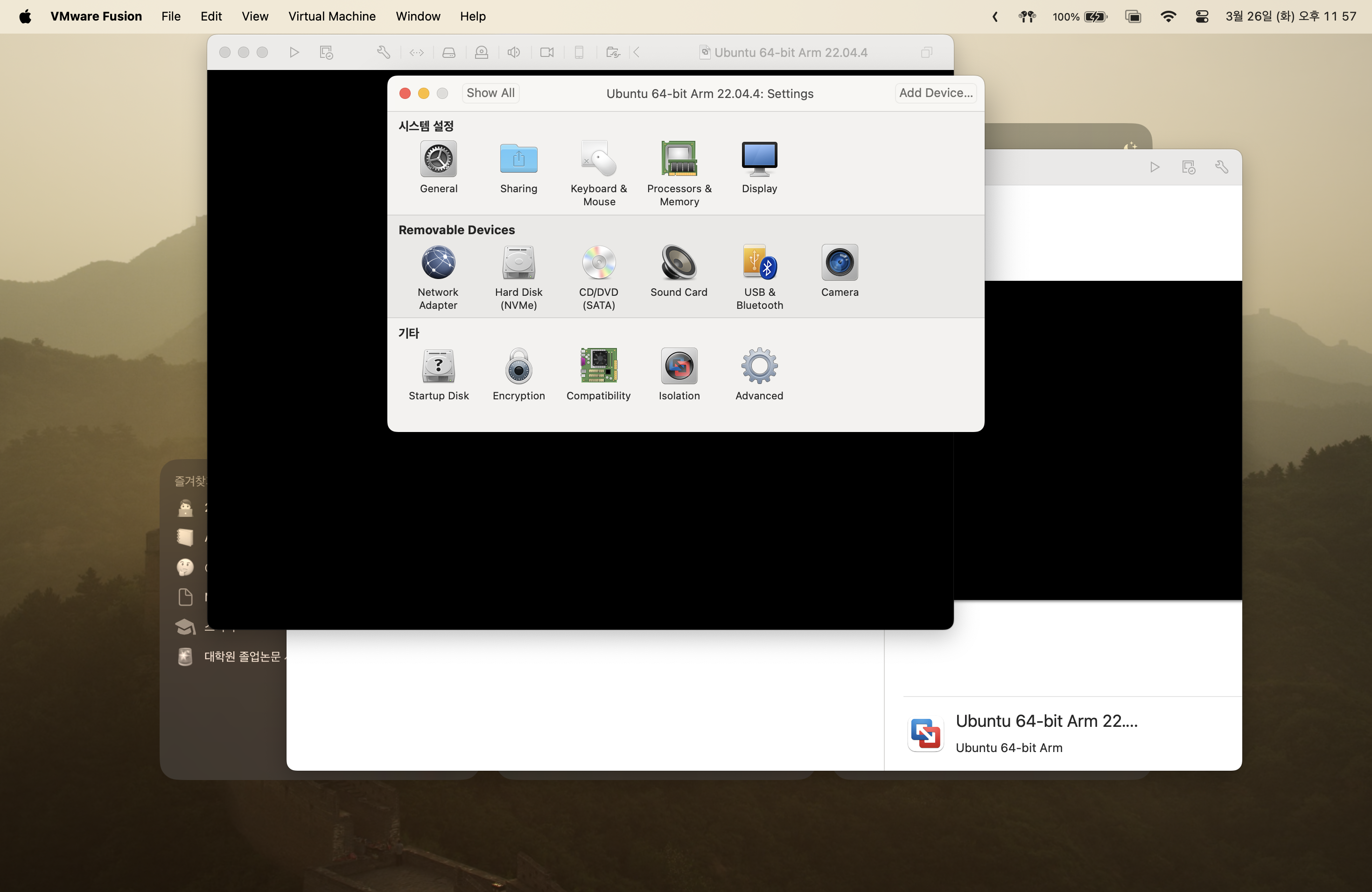This screenshot has height=892, width=1372.
Task: Open the Display settings pane
Action: click(759, 167)
